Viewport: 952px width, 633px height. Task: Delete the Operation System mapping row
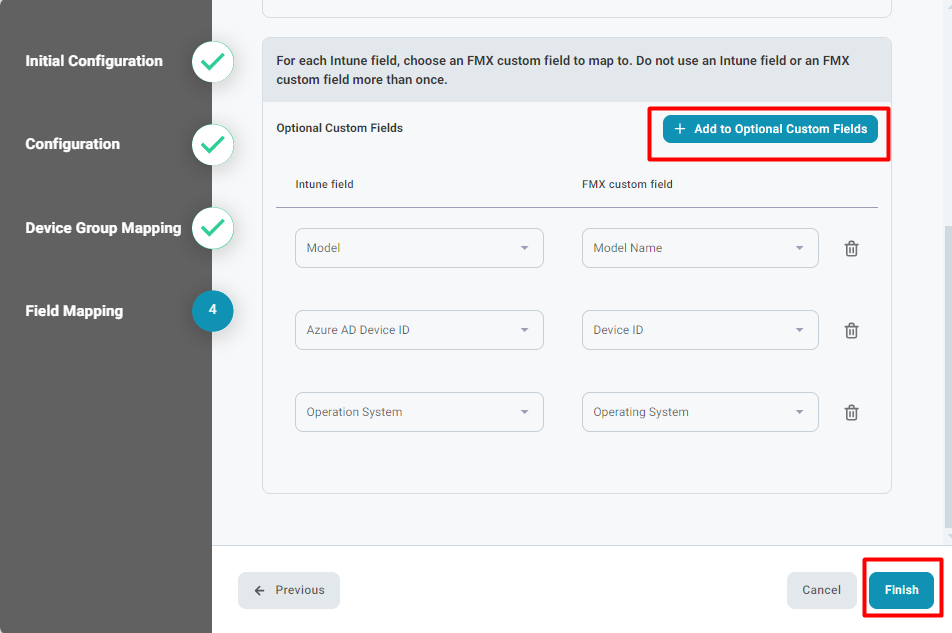(x=851, y=412)
